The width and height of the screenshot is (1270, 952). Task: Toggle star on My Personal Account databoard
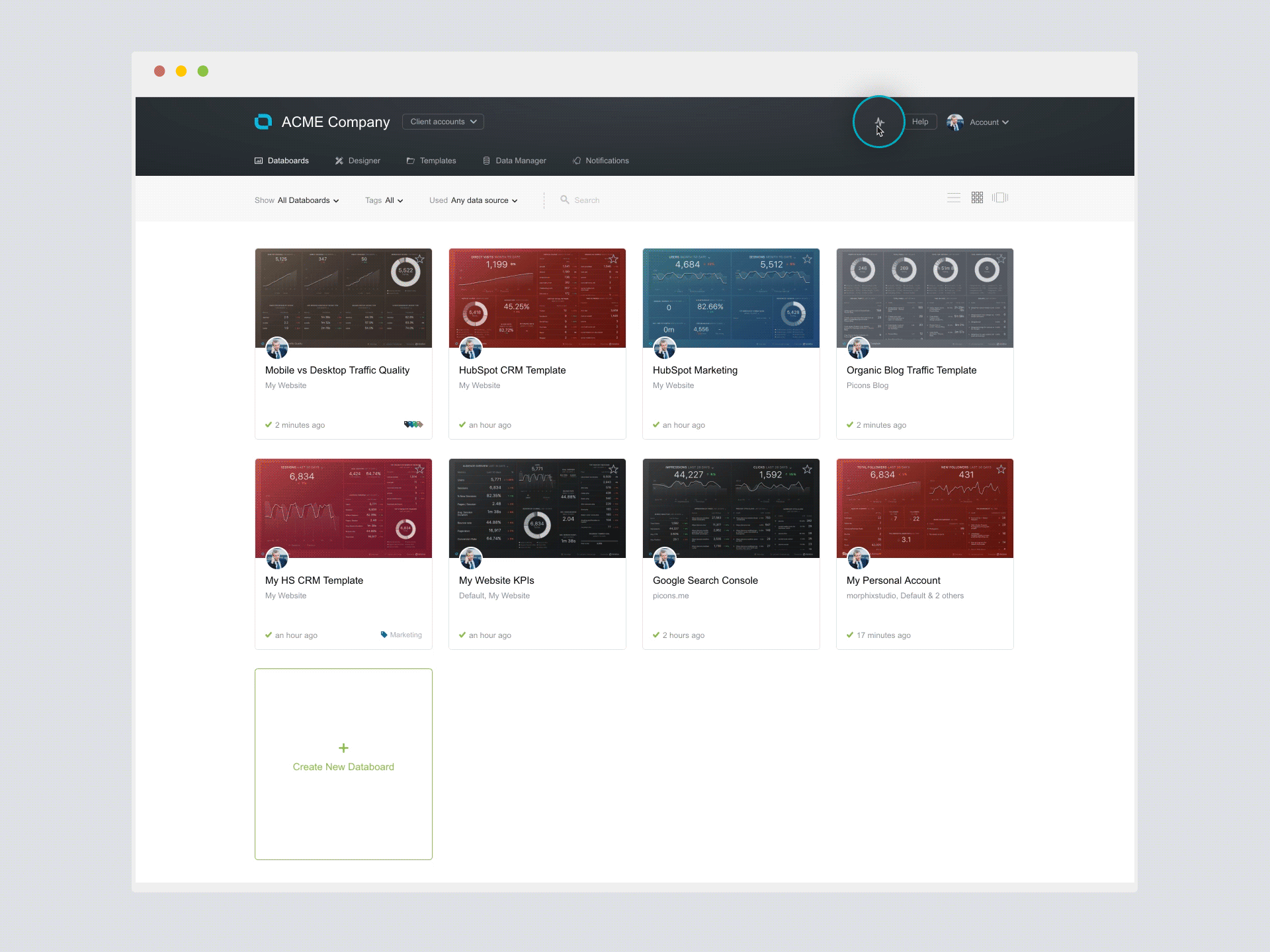click(x=1001, y=469)
